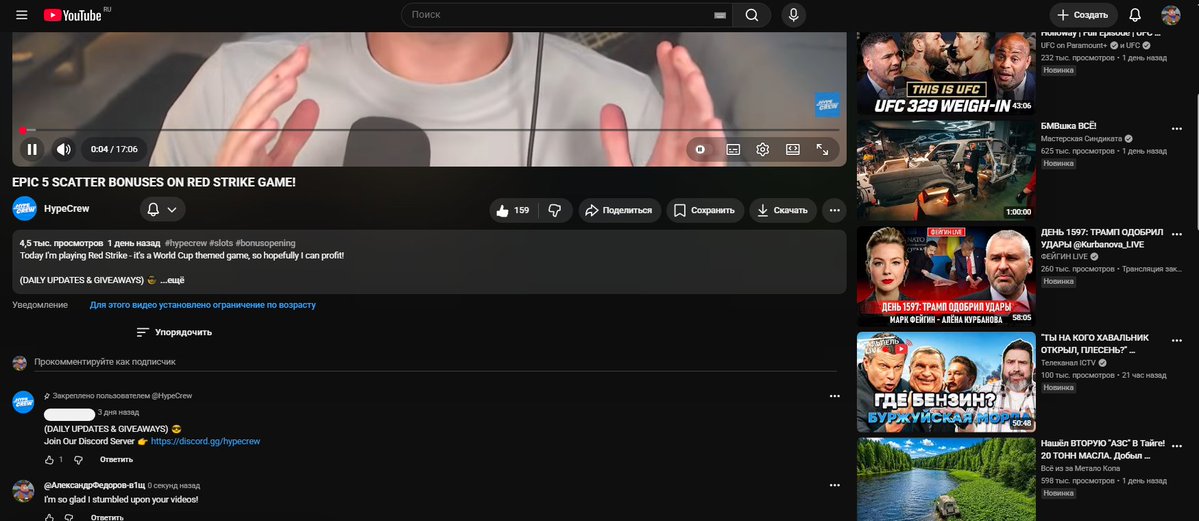Open HypeCrew channel avatar
The width and height of the screenshot is (1199, 521).
24,209
